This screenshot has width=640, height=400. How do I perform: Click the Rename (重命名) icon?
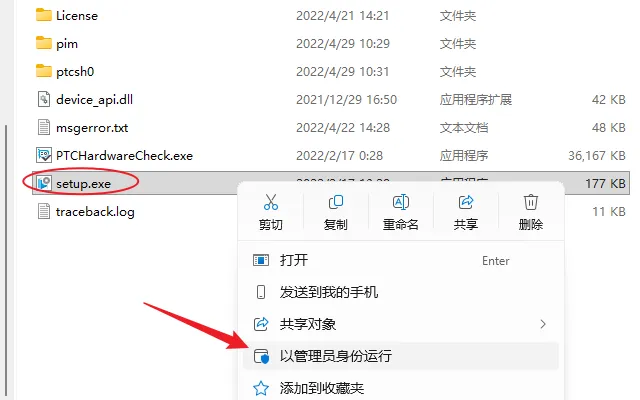pyautogui.click(x=400, y=202)
